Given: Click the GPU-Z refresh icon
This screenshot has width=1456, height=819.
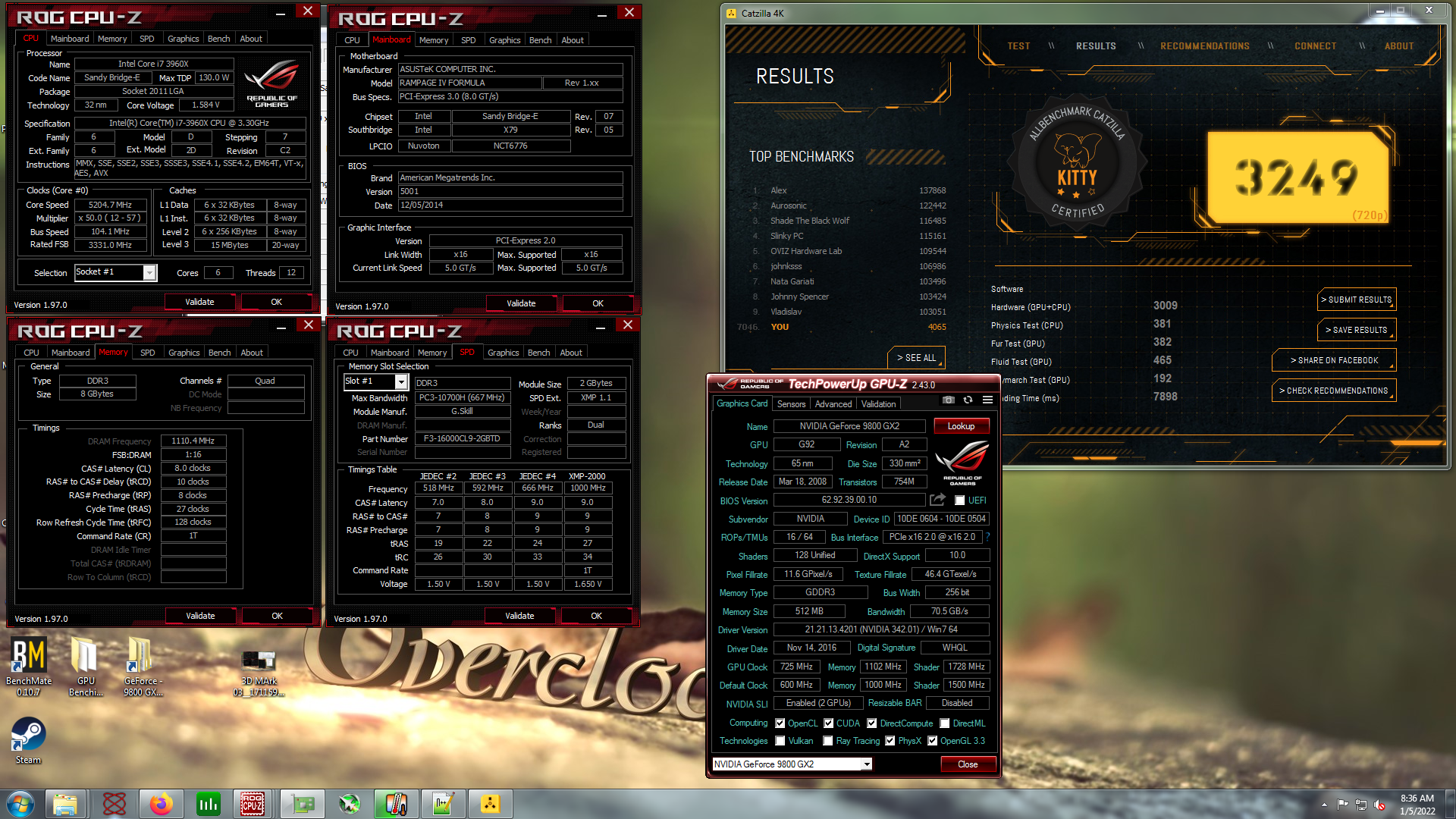Looking at the screenshot, I should coord(968,400).
